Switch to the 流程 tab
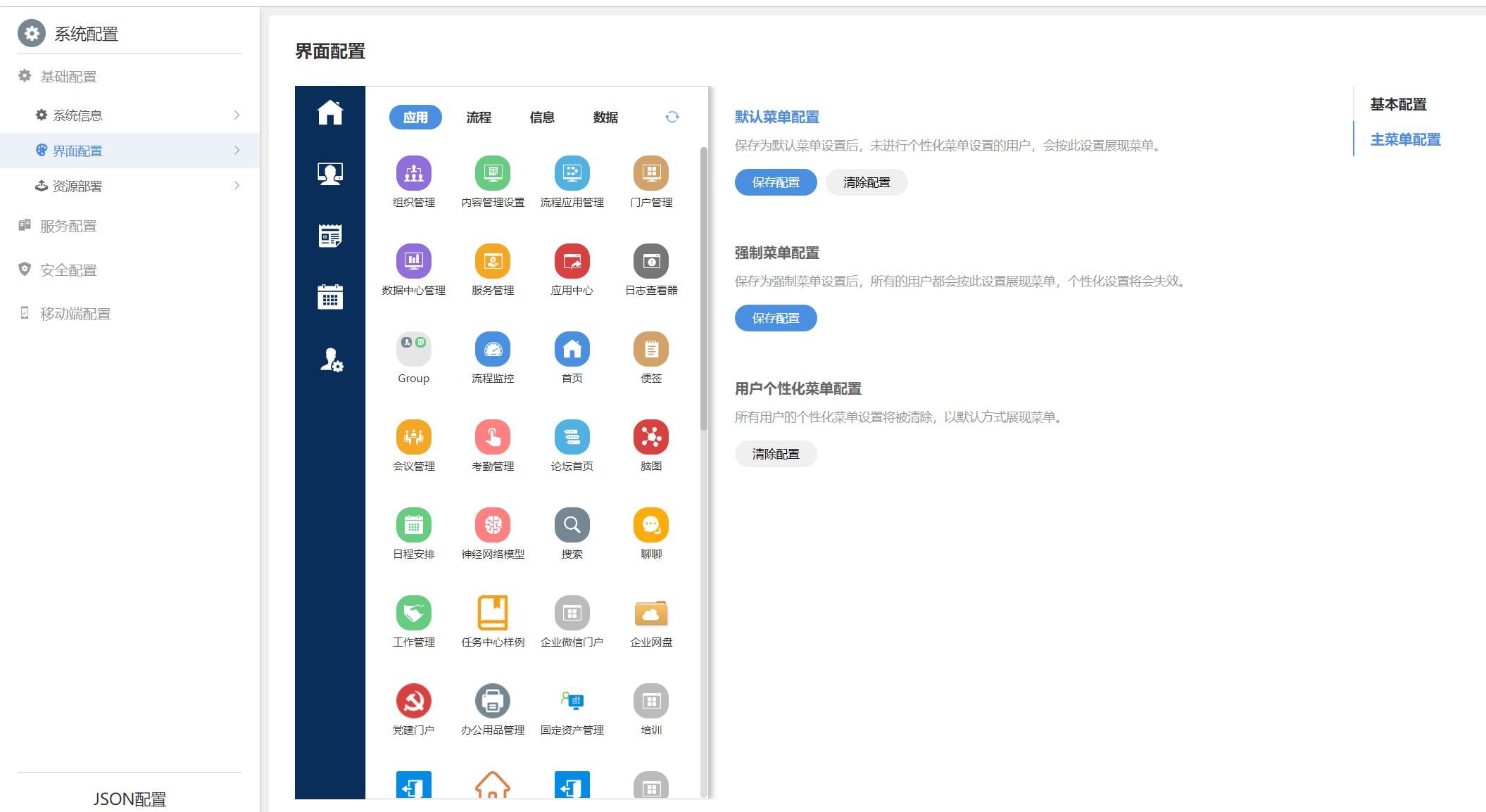Viewport: 1486px width, 812px height. click(x=479, y=118)
